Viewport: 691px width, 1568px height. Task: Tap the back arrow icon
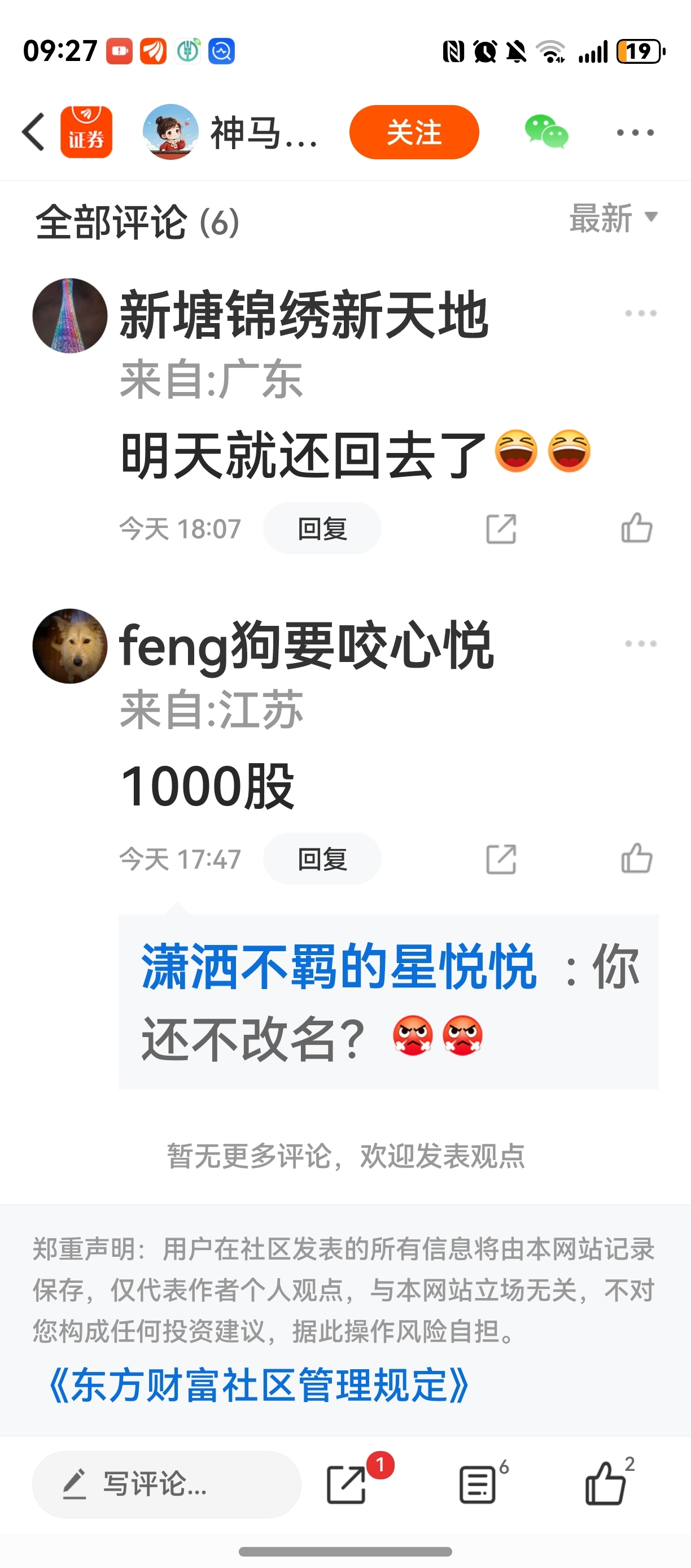[x=34, y=132]
